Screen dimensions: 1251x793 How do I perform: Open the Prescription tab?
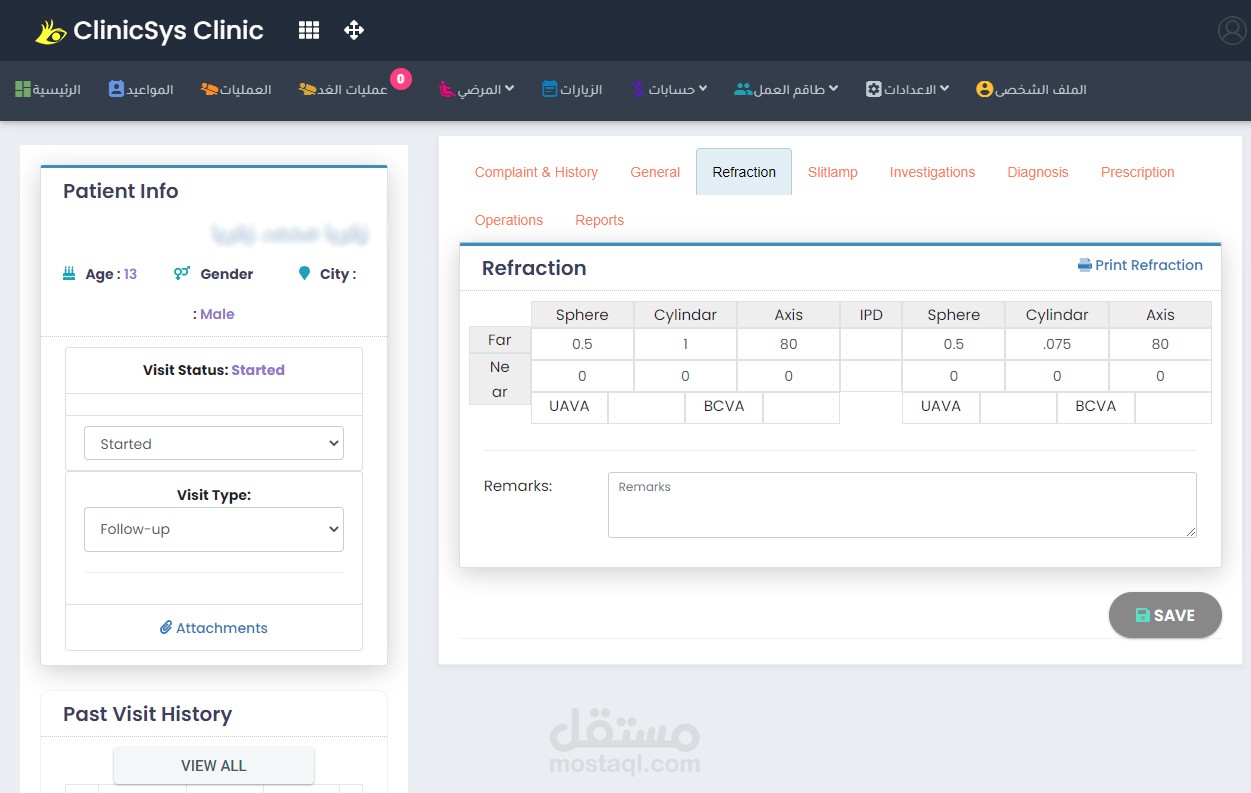point(1138,172)
